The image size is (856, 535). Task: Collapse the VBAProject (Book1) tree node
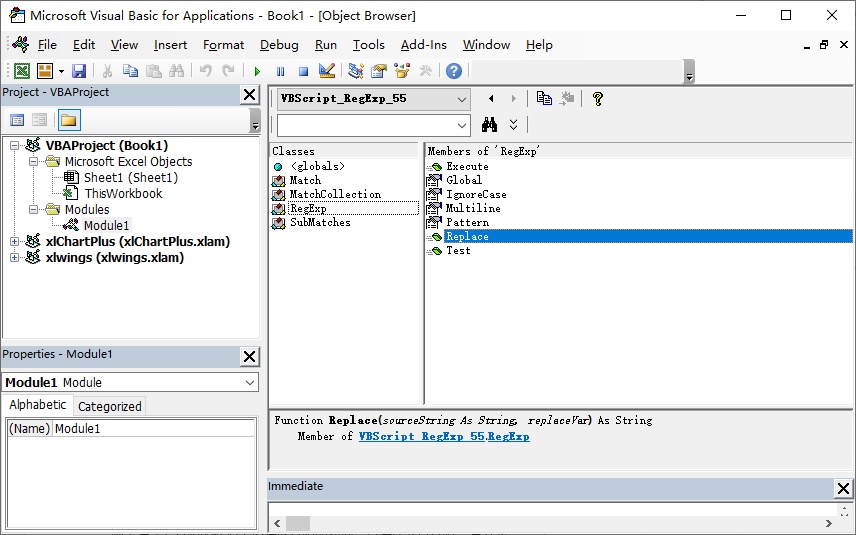[x=15, y=146]
